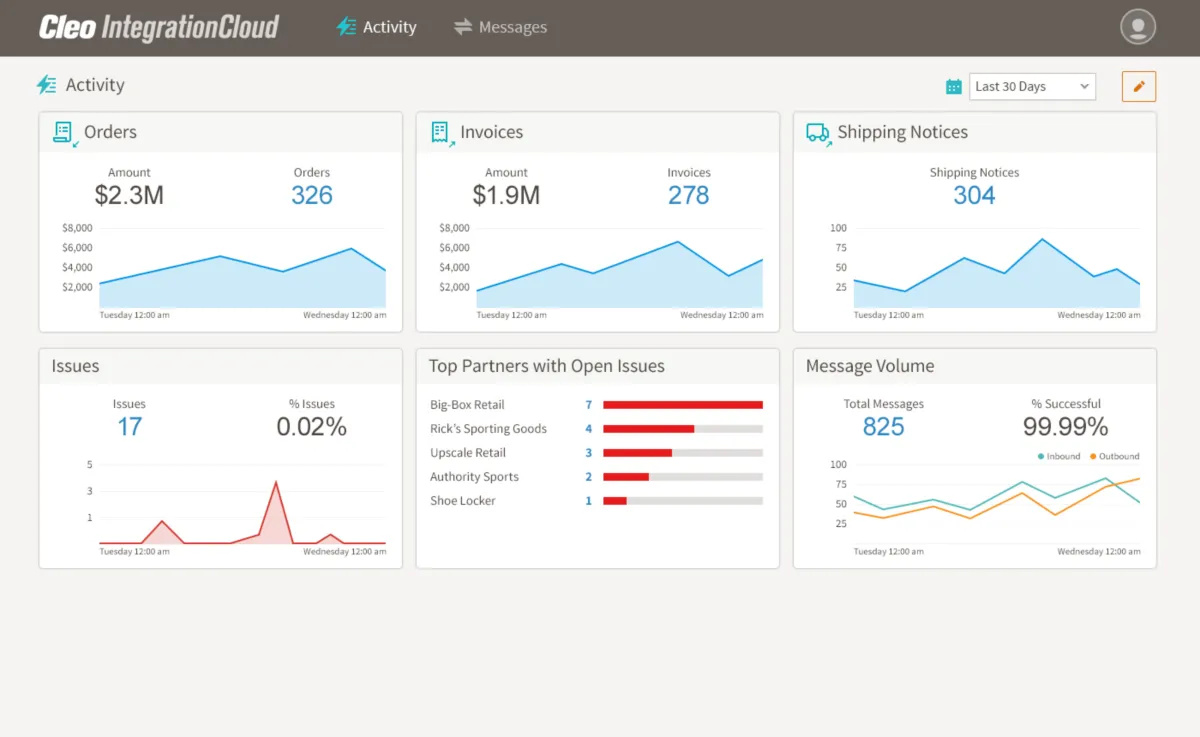Click the 278 invoices count link
Viewport: 1200px width, 737px height.
tap(688, 195)
